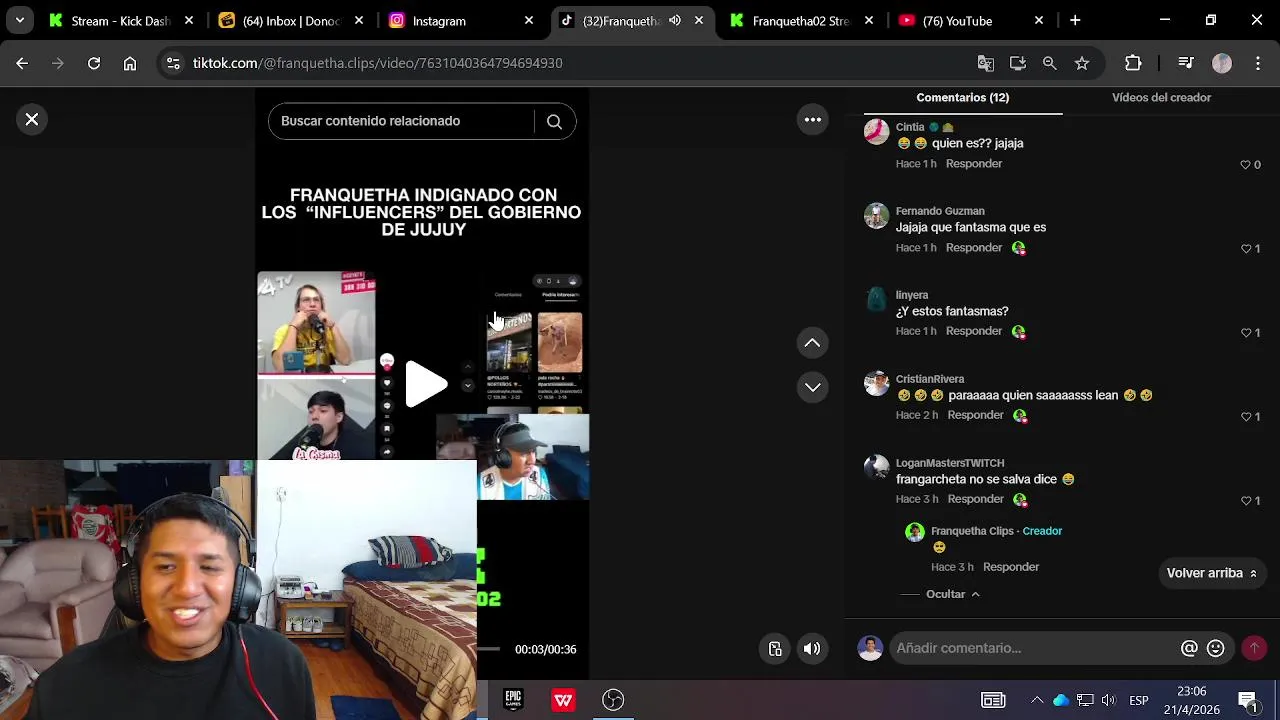Screen dimensions: 1280x720
Task: Reply to CristianRivera's comment
Action: tap(976, 415)
